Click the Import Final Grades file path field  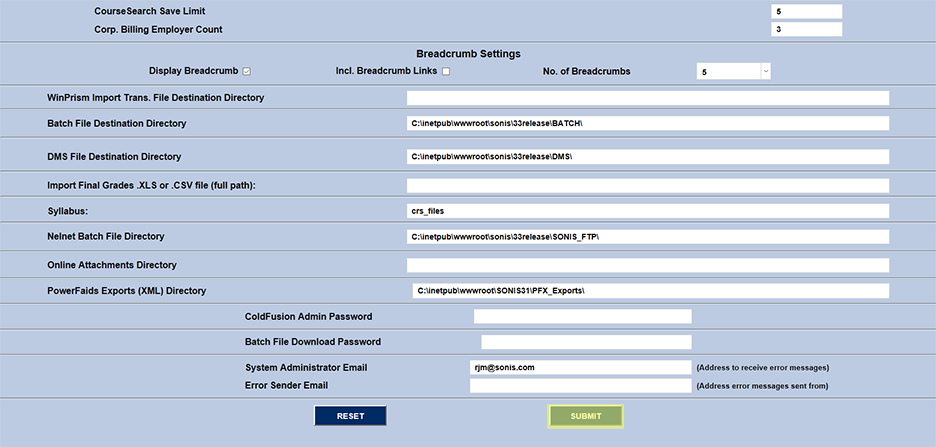pos(647,185)
